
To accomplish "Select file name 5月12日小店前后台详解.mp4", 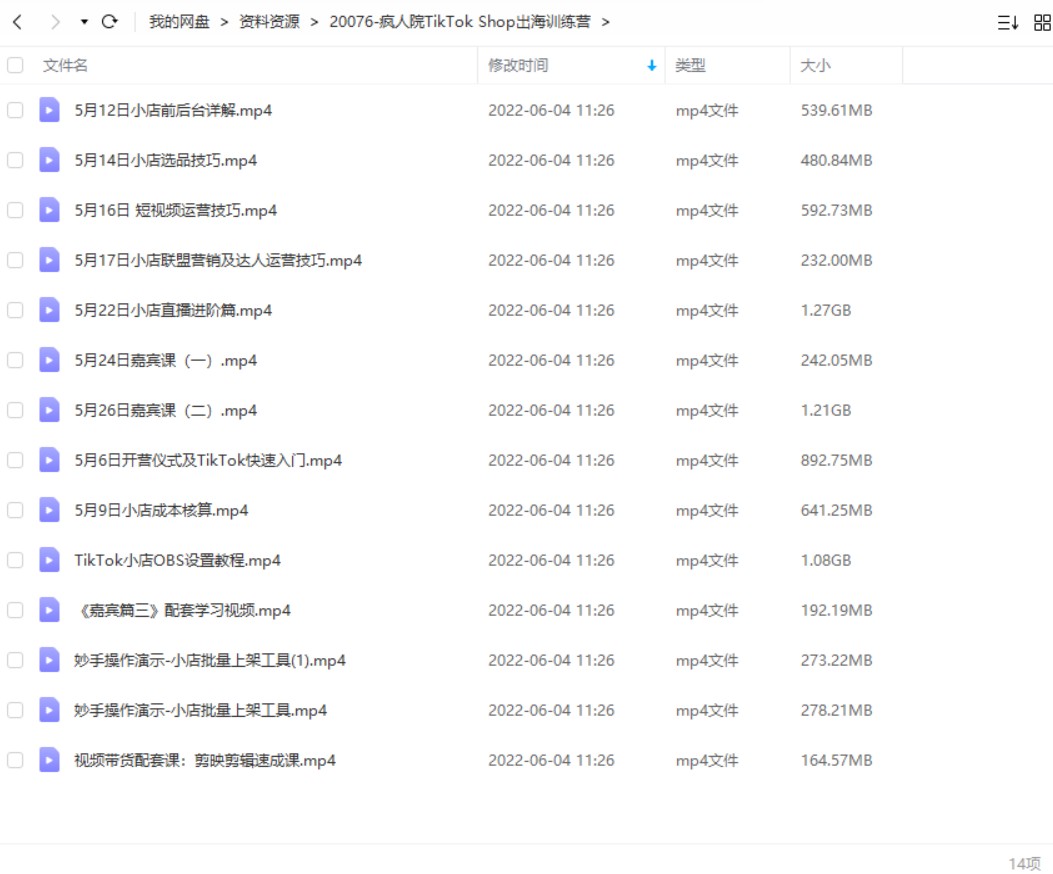I will (x=173, y=110).
